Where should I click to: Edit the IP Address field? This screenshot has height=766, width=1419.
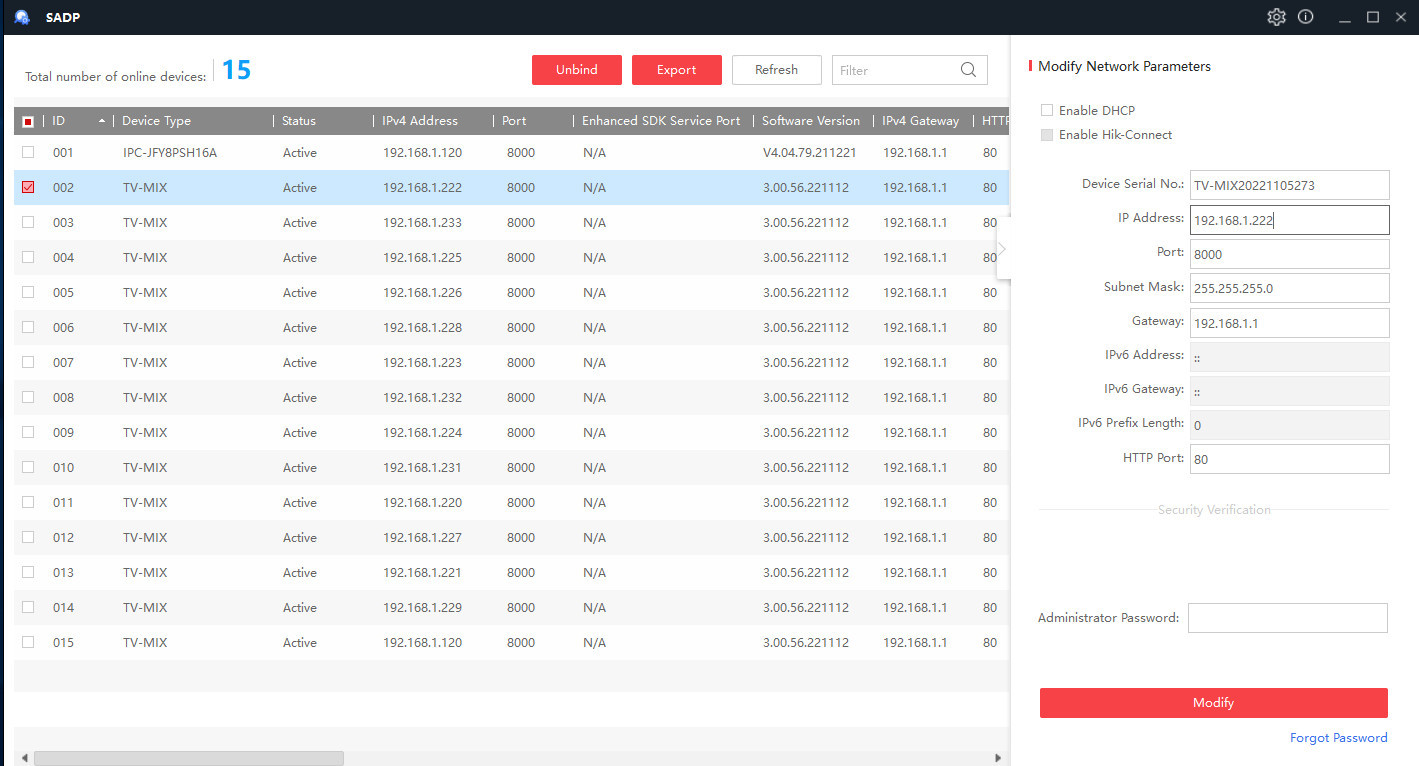[x=1289, y=220]
